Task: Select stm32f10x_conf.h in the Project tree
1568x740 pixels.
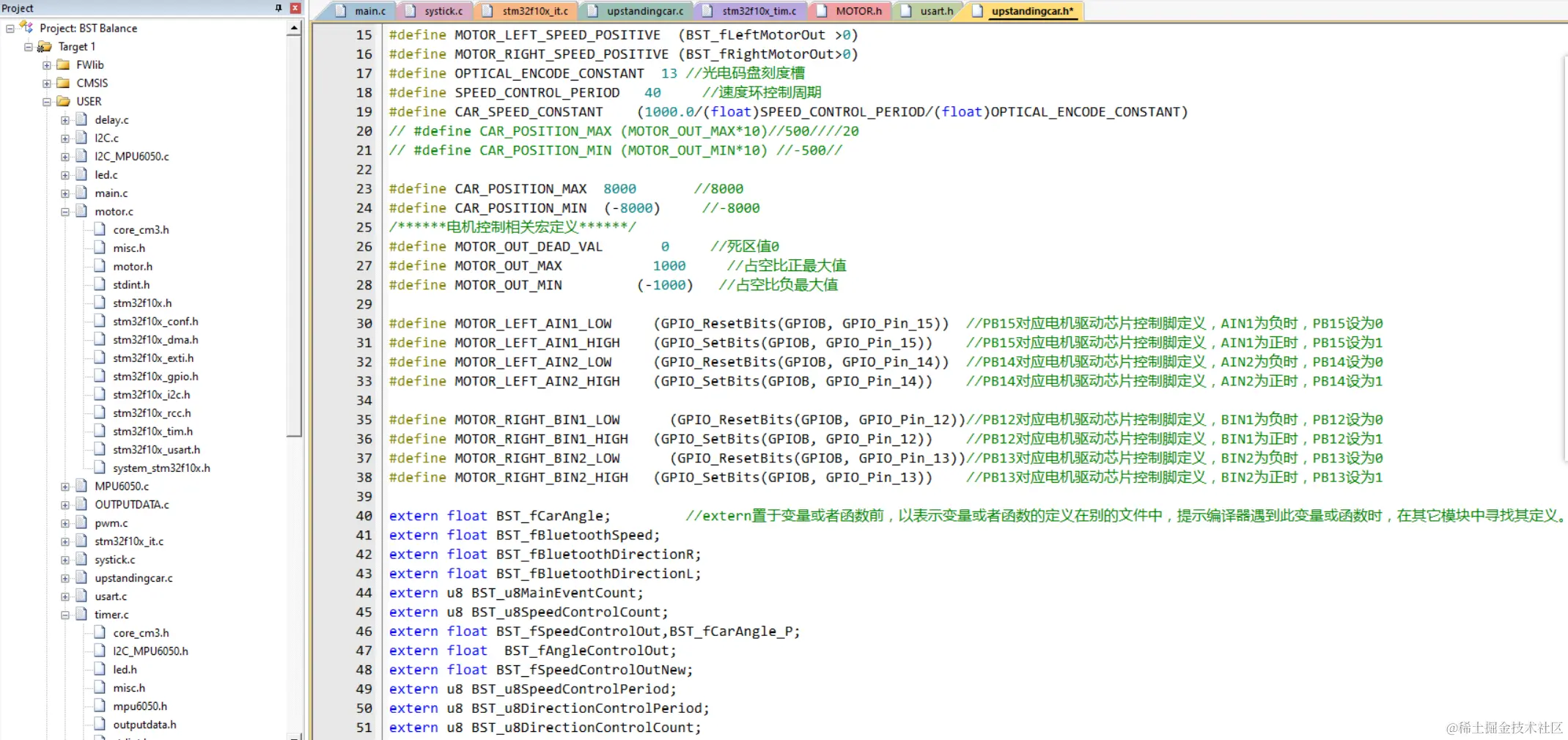Action: coord(155,321)
